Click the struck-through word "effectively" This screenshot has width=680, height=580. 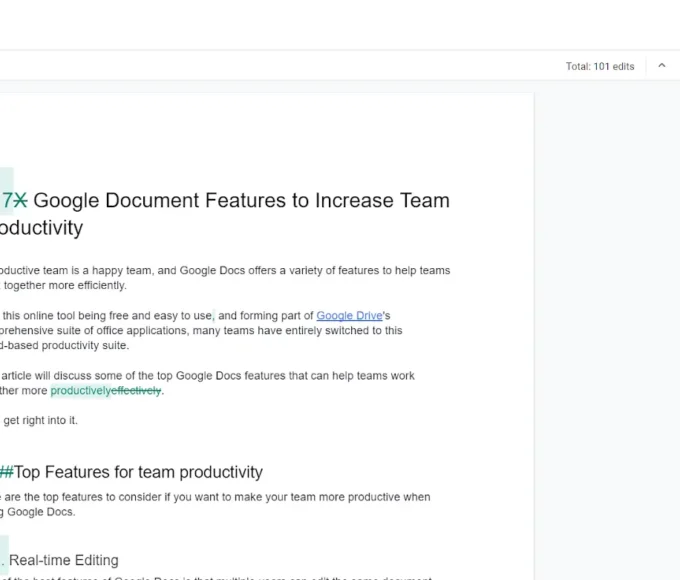click(136, 391)
